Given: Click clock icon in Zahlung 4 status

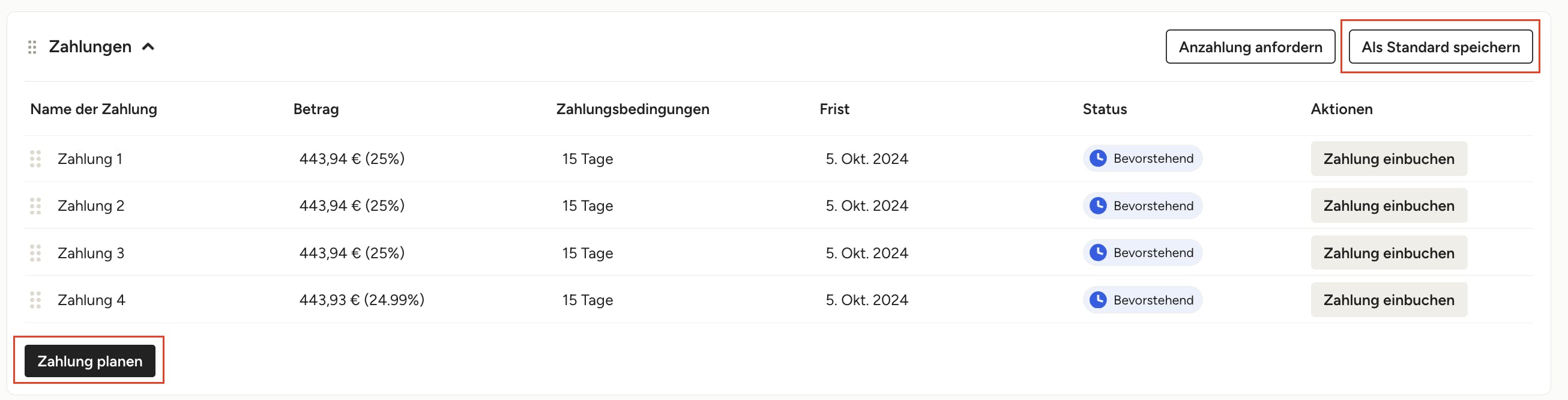Looking at the screenshot, I should click(1097, 300).
